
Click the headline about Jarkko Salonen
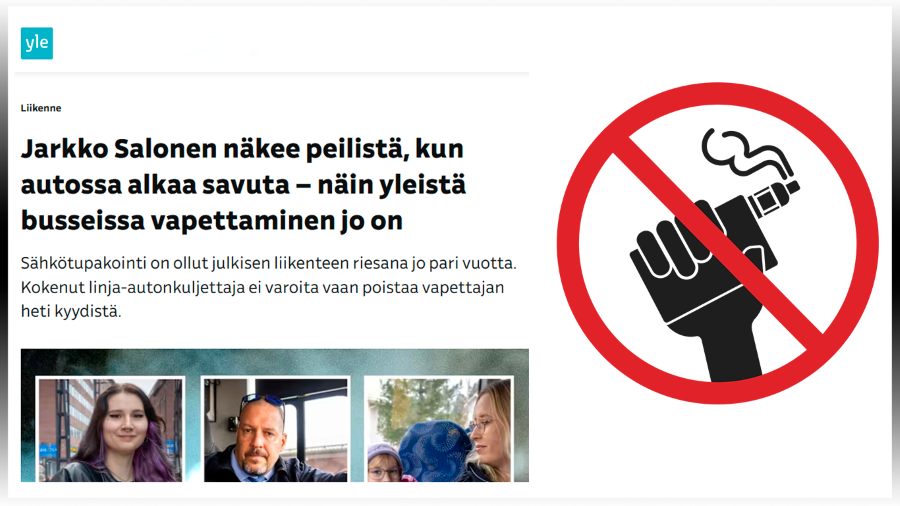(x=243, y=185)
